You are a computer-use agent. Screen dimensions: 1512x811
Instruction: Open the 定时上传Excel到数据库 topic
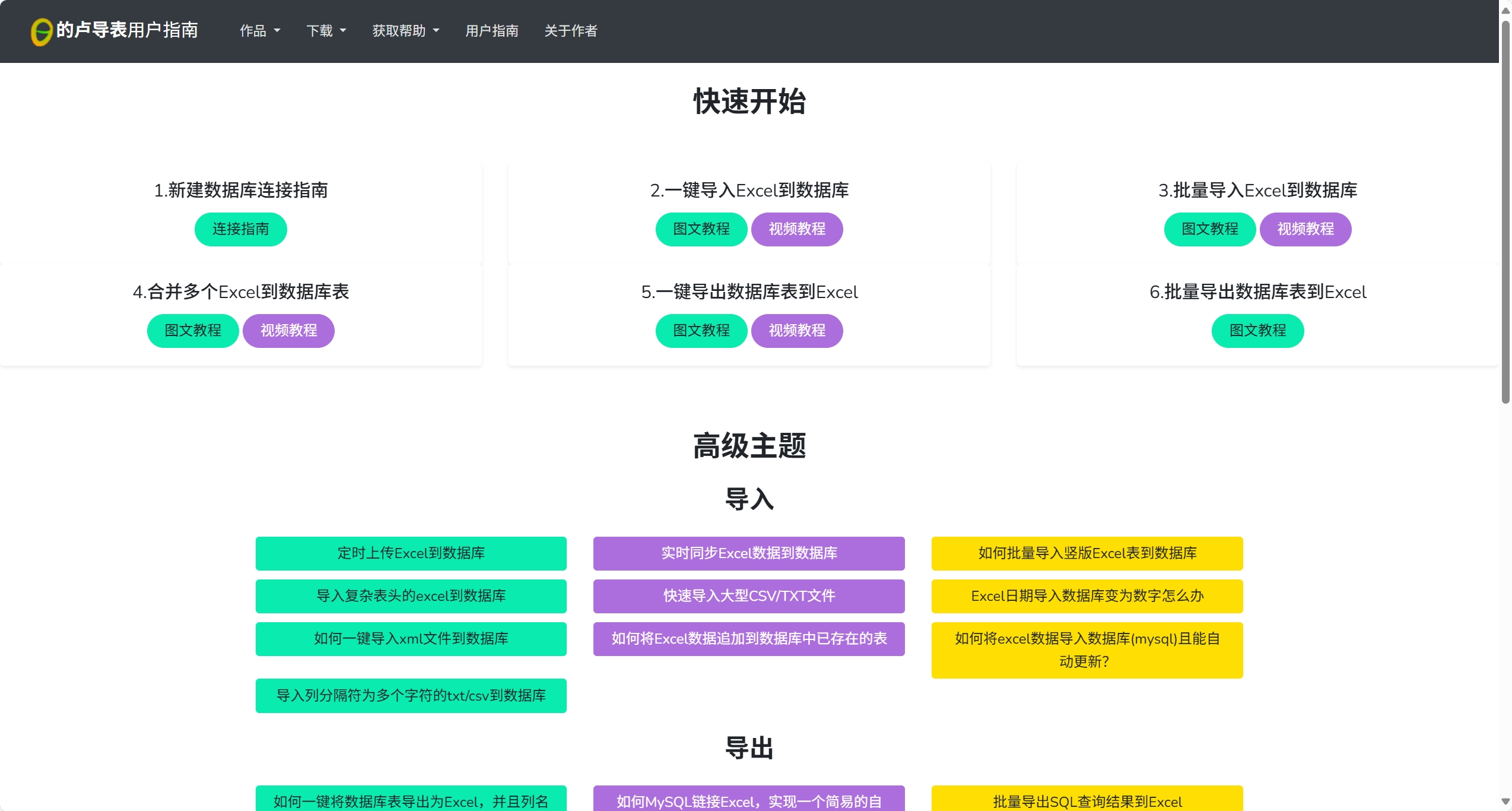click(411, 553)
